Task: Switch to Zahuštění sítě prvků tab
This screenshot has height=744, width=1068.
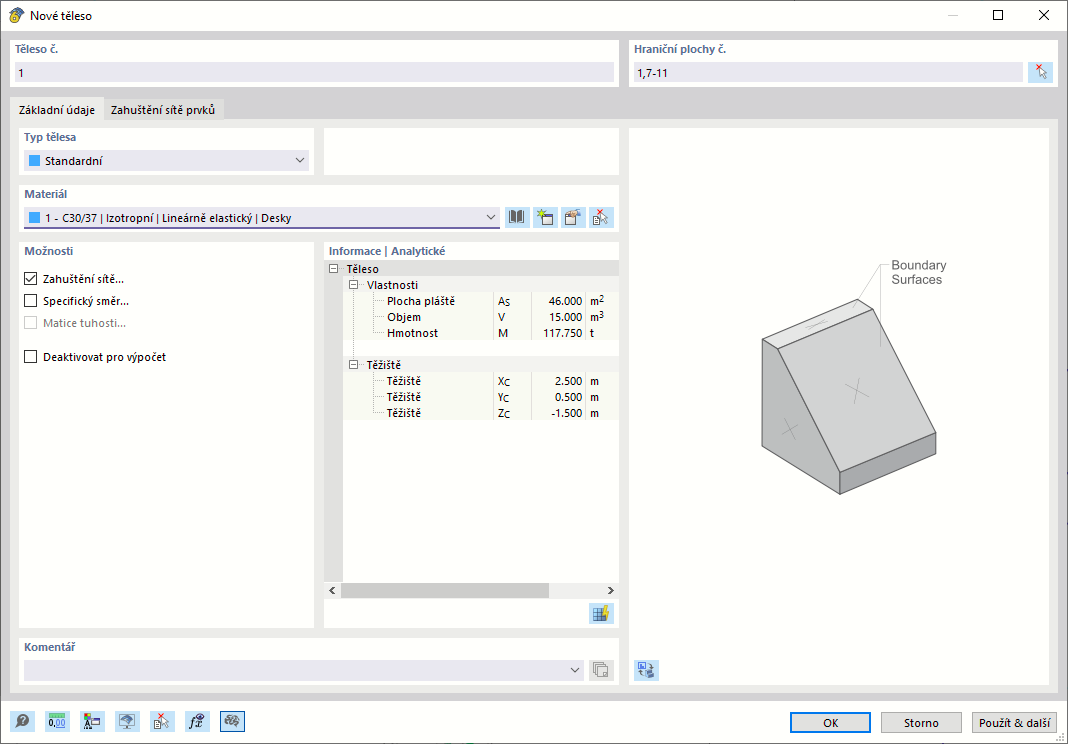Action: tap(163, 110)
